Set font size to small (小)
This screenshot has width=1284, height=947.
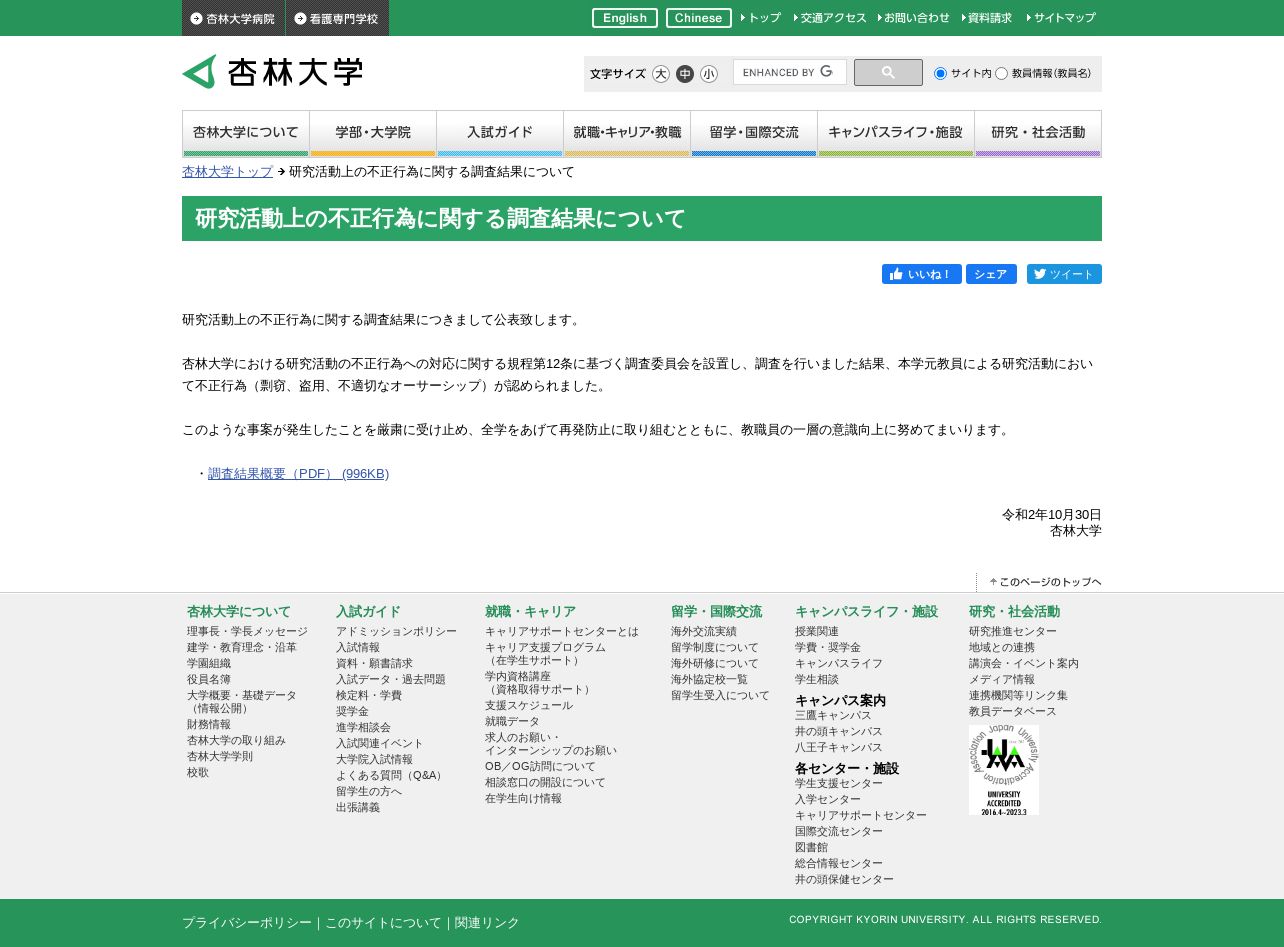[709, 74]
